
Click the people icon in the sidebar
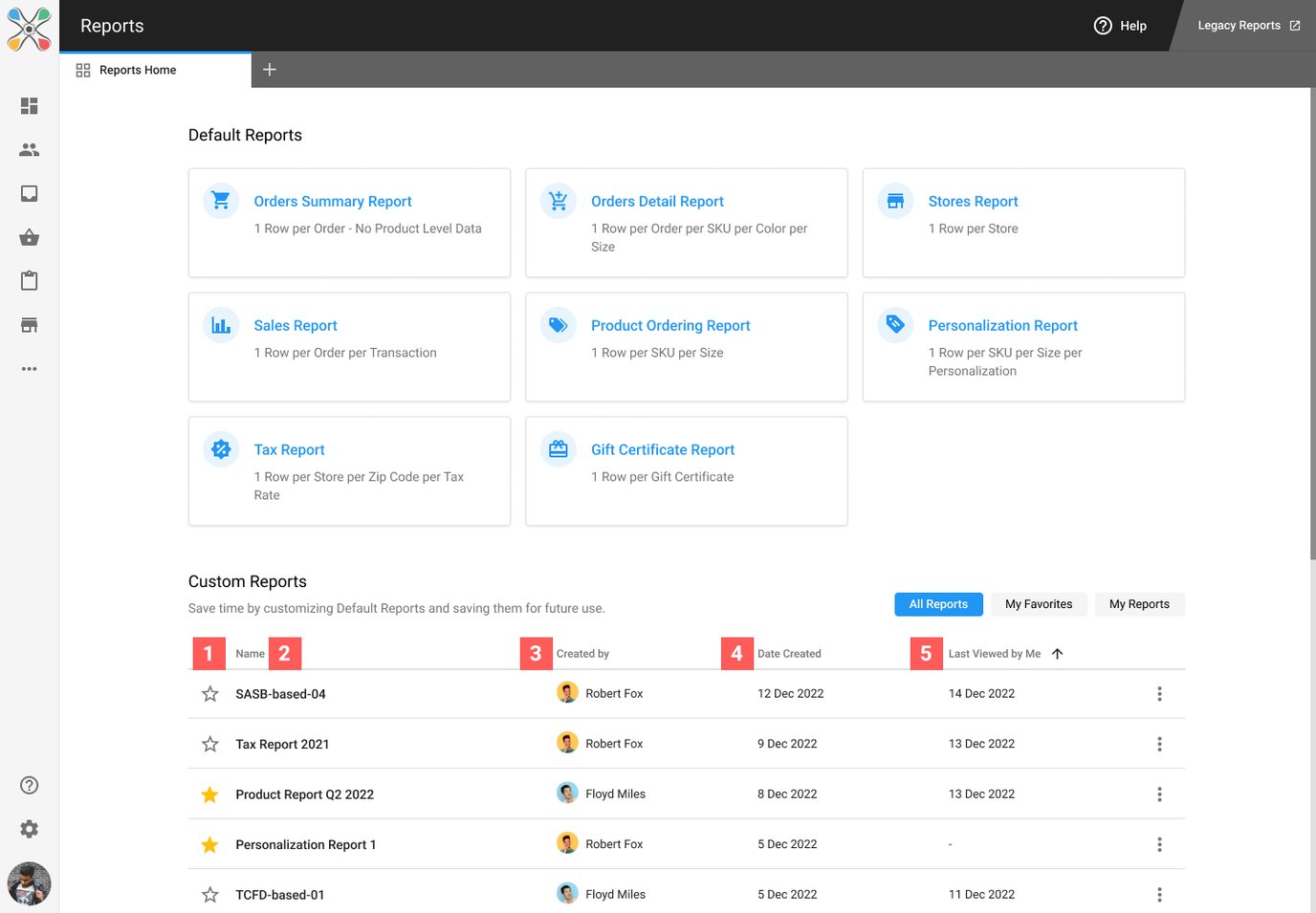click(30, 150)
